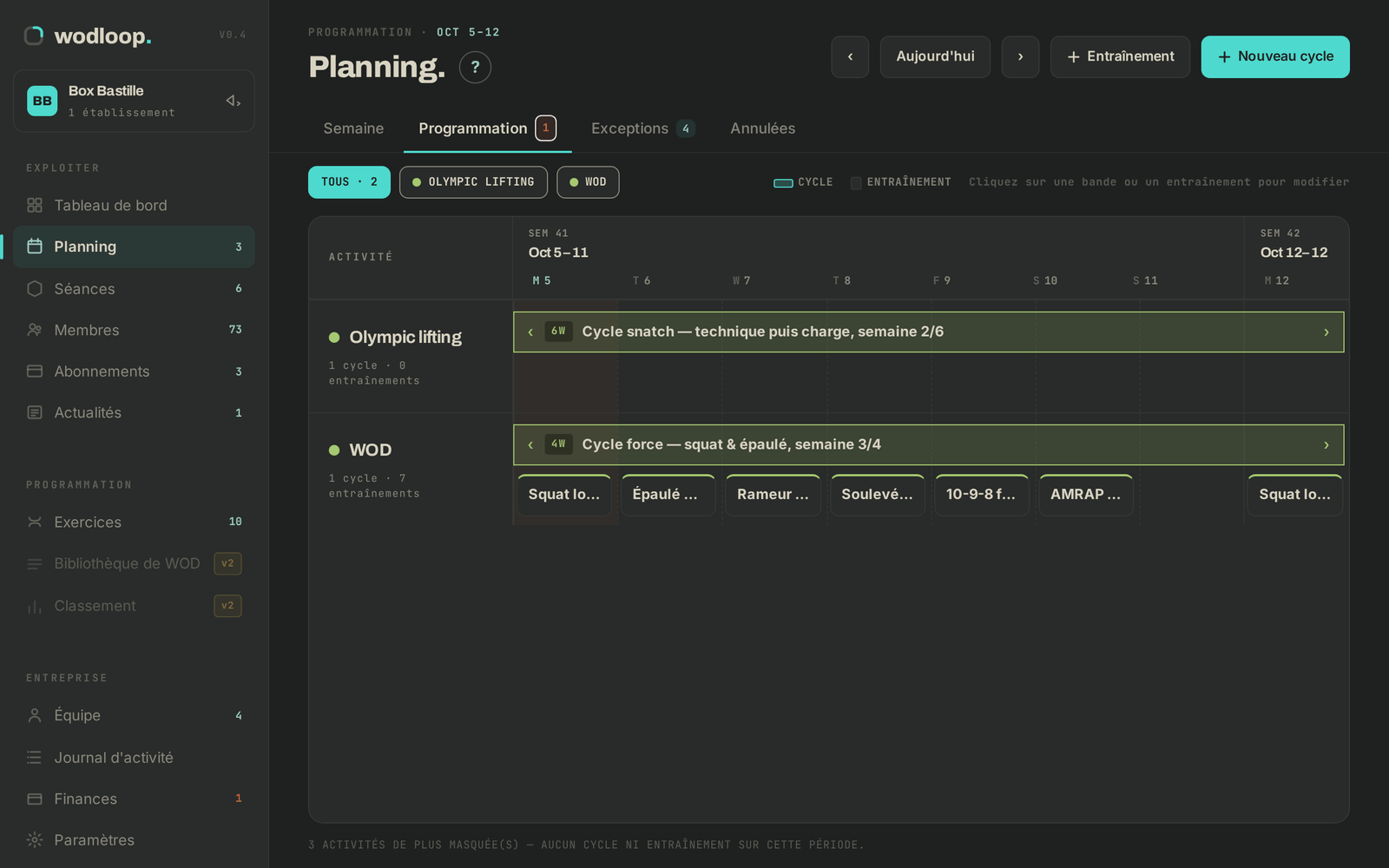The height and width of the screenshot is (868, 1389).
Task: Open Paramètres via the gear icon
Action: (x=35, y=840)
